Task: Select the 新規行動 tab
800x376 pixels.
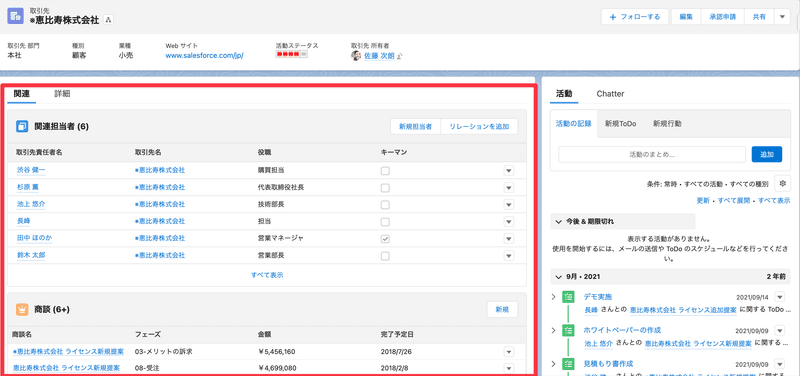Action: [667, 123]
